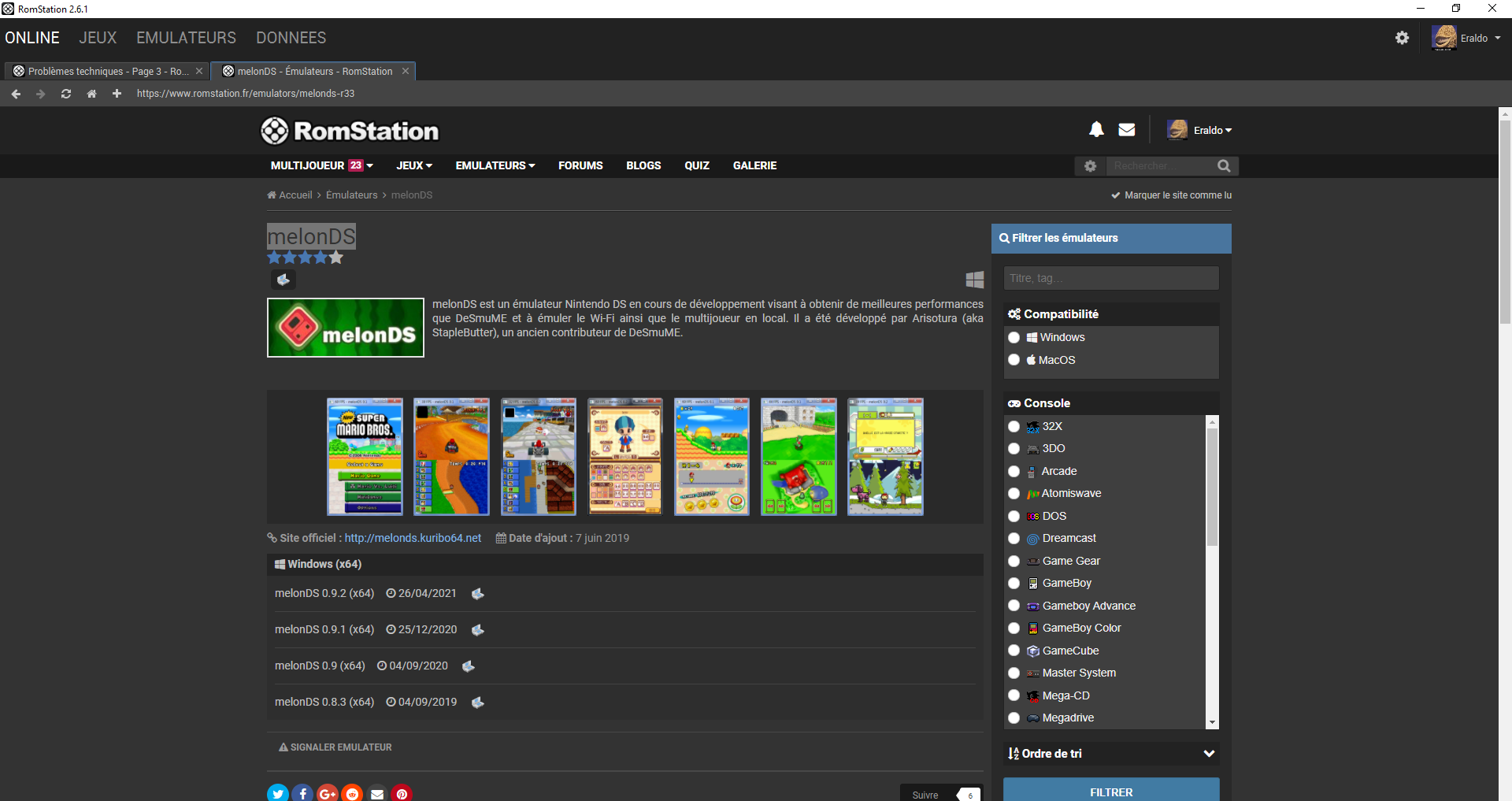This screenshot has height=801, width=1512.
Task: Expand JEUX site menu dropdown
Action: click(414, 165)
